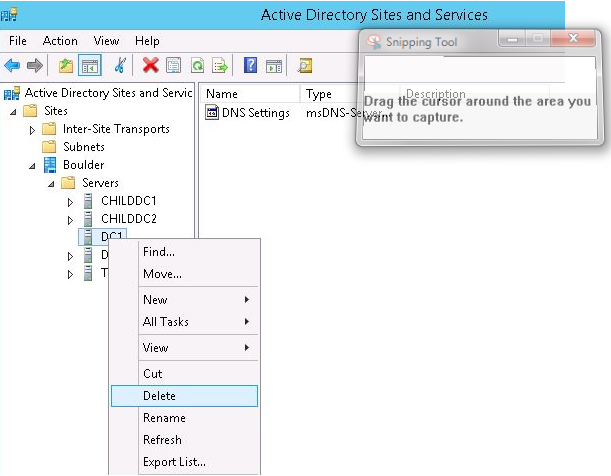
Task: Choose Refresh from the context menu
Action: pos(184,439)
